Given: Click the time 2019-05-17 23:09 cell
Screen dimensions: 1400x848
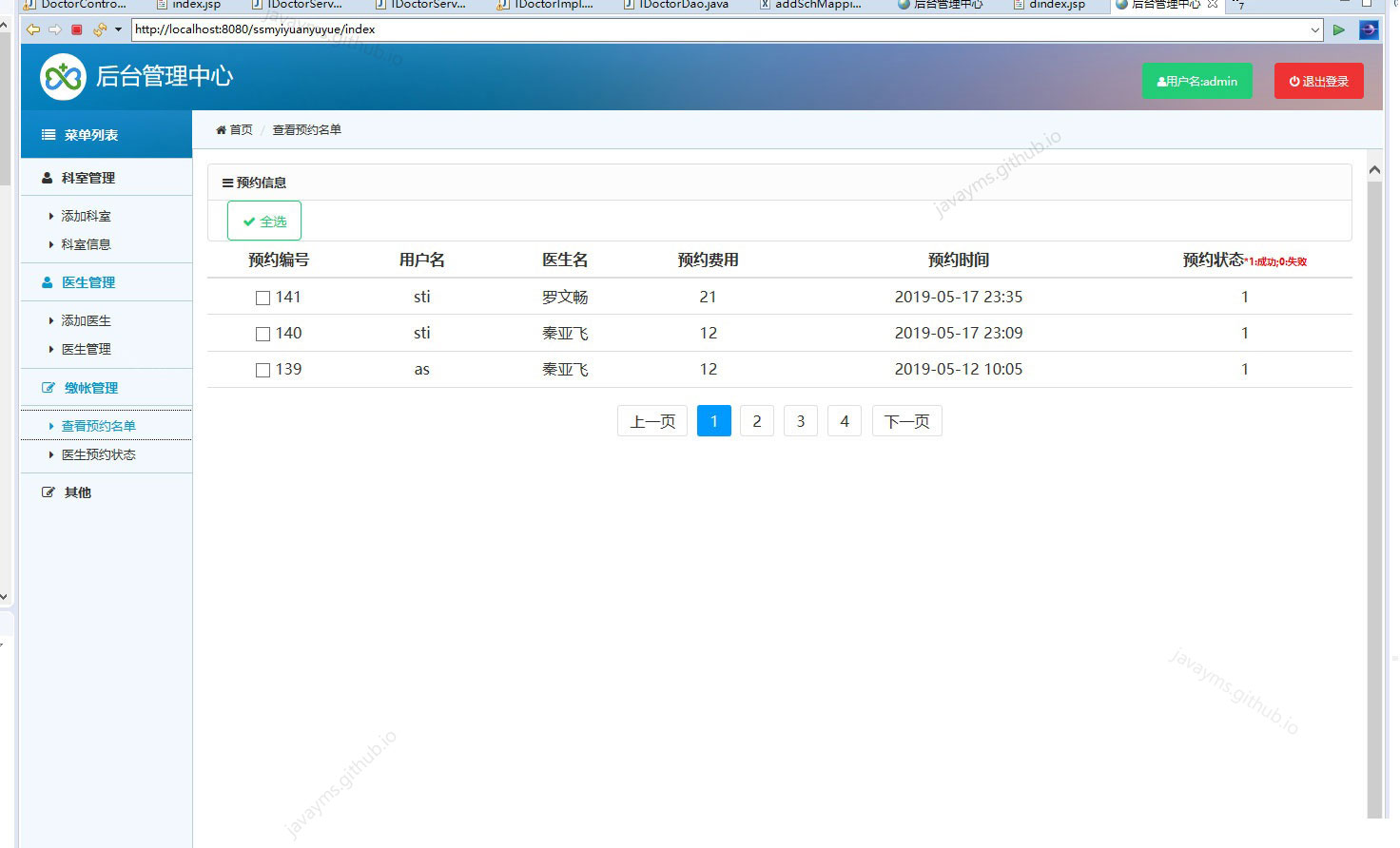Looking at the screenshot, I should click(959, 333).
